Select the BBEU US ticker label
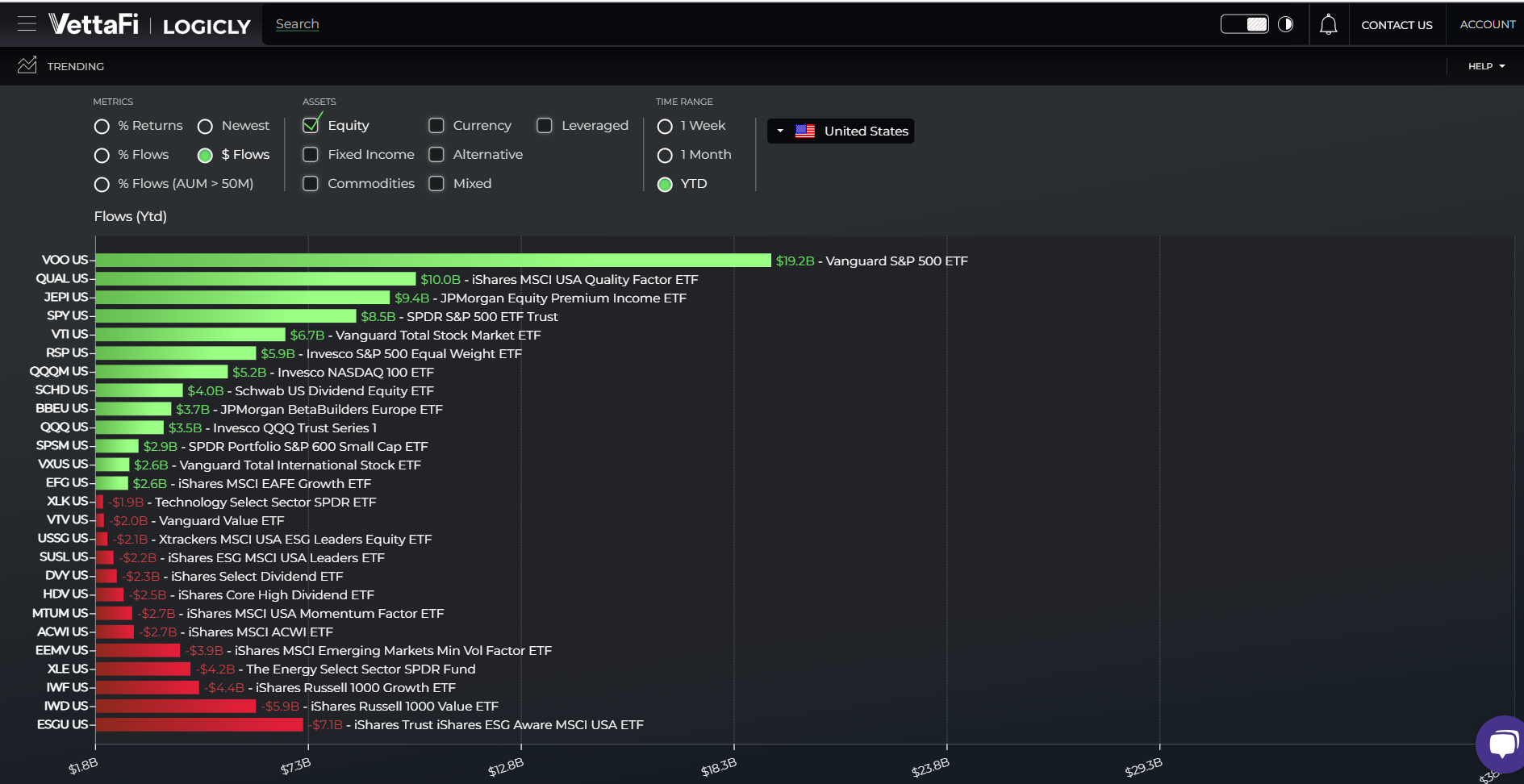1524x784 pixels. click(62, 408)
